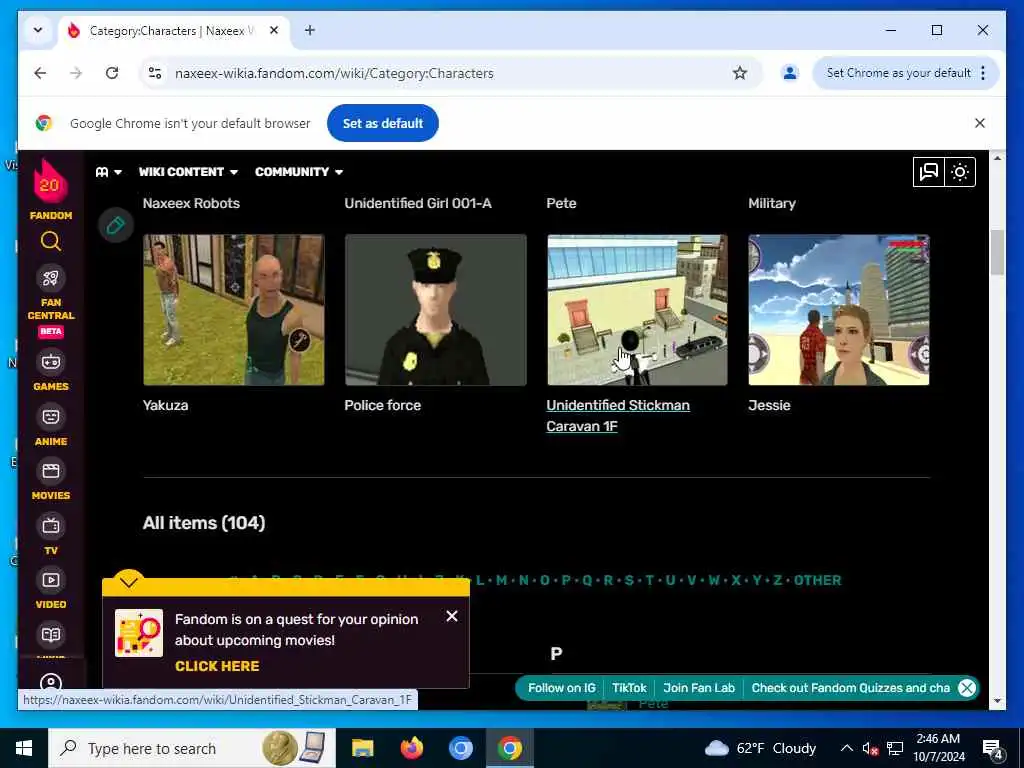Open the Yakuza character link
Image resolution: width=1024 pixels, height=768 pixels.
click(x=165, y=405)
